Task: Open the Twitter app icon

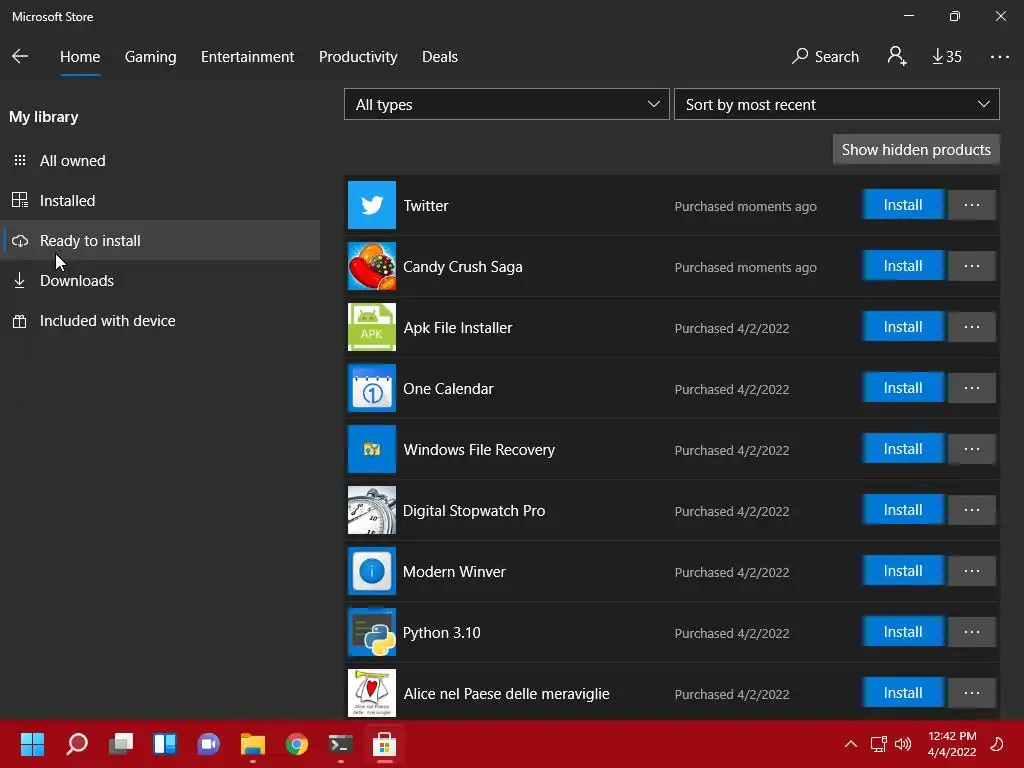Action: [372, 205]
